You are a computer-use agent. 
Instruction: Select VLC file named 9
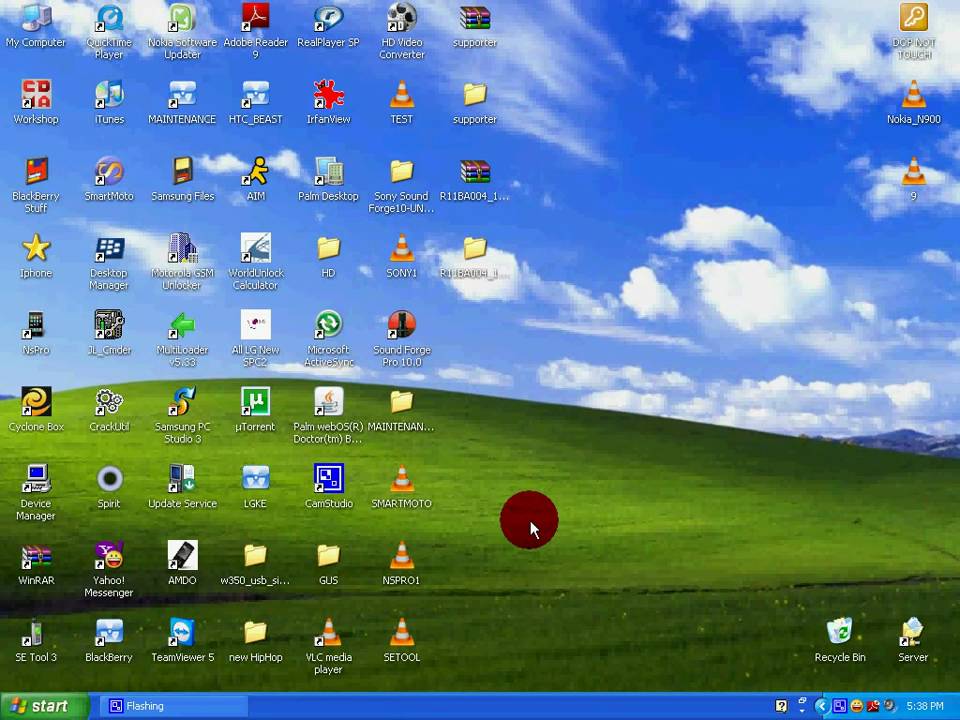(x=913, y=171)
